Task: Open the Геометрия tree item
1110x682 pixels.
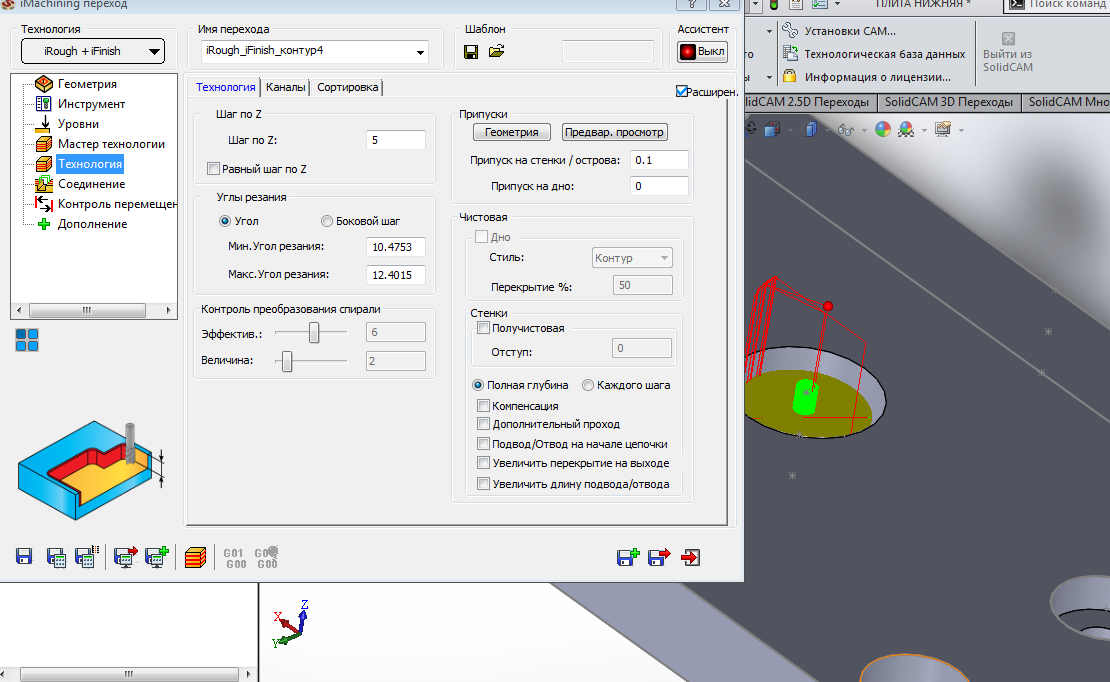Action: tap(86, 84)
